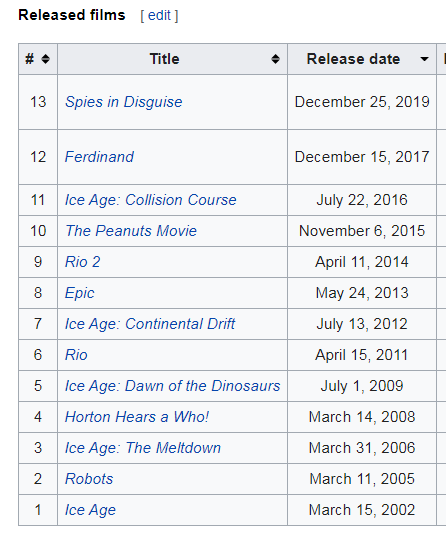The width and height of the screenshot is (446, 533).
Task: Go to the Robots film page
Action: pos(89,479)
